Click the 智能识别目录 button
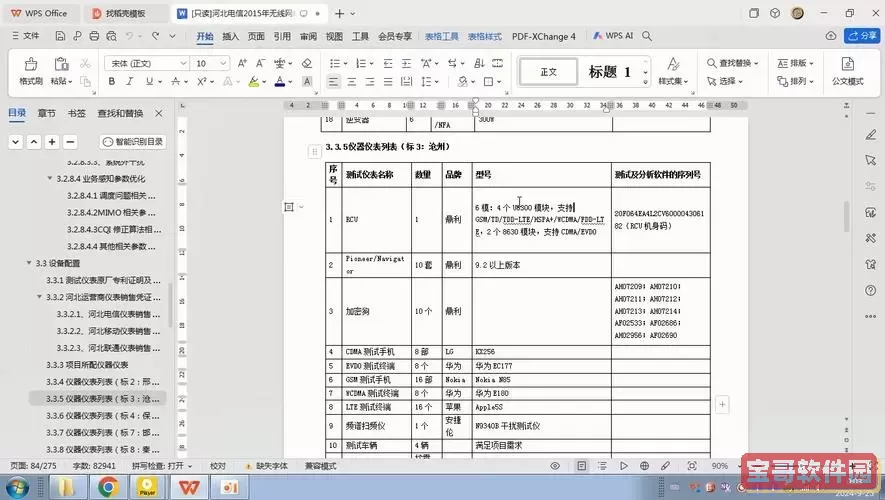The image size is (885, 500). coord(133,142)
